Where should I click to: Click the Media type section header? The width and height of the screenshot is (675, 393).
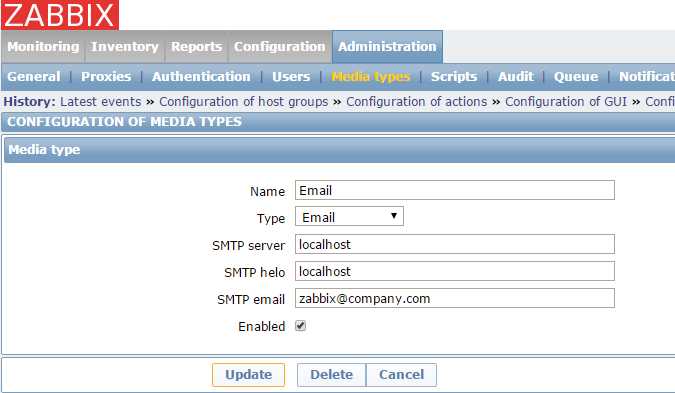[340, 149]
